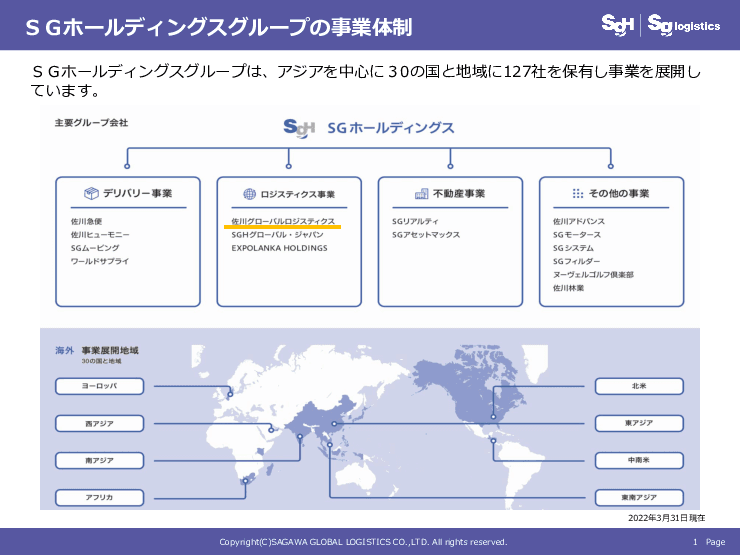
Task: Click the slide title SGホールディングスグループの事業体制
Action: click(x=219, y=27)
